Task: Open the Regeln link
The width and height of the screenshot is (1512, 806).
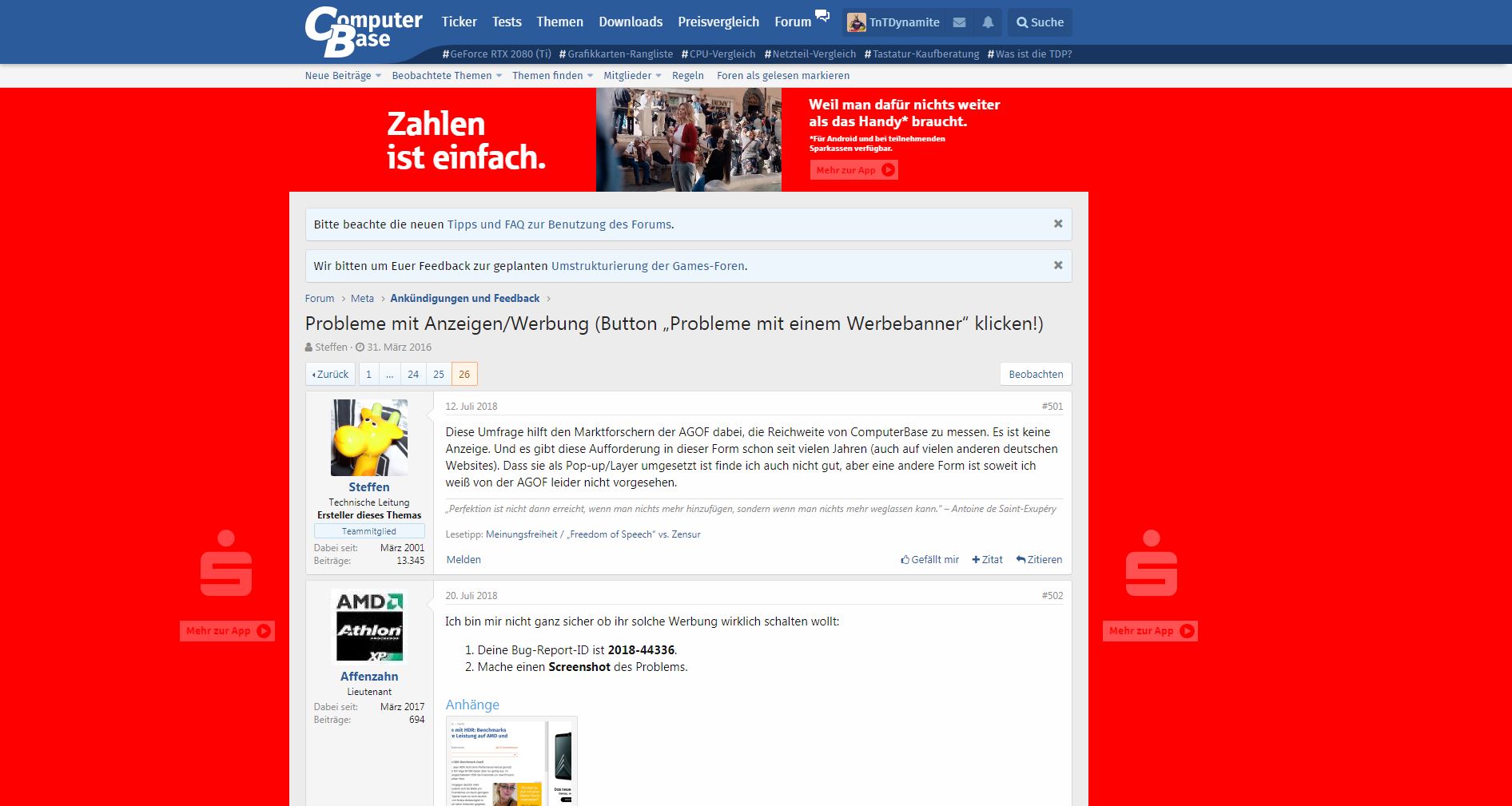Action: (x=688, y=75)
